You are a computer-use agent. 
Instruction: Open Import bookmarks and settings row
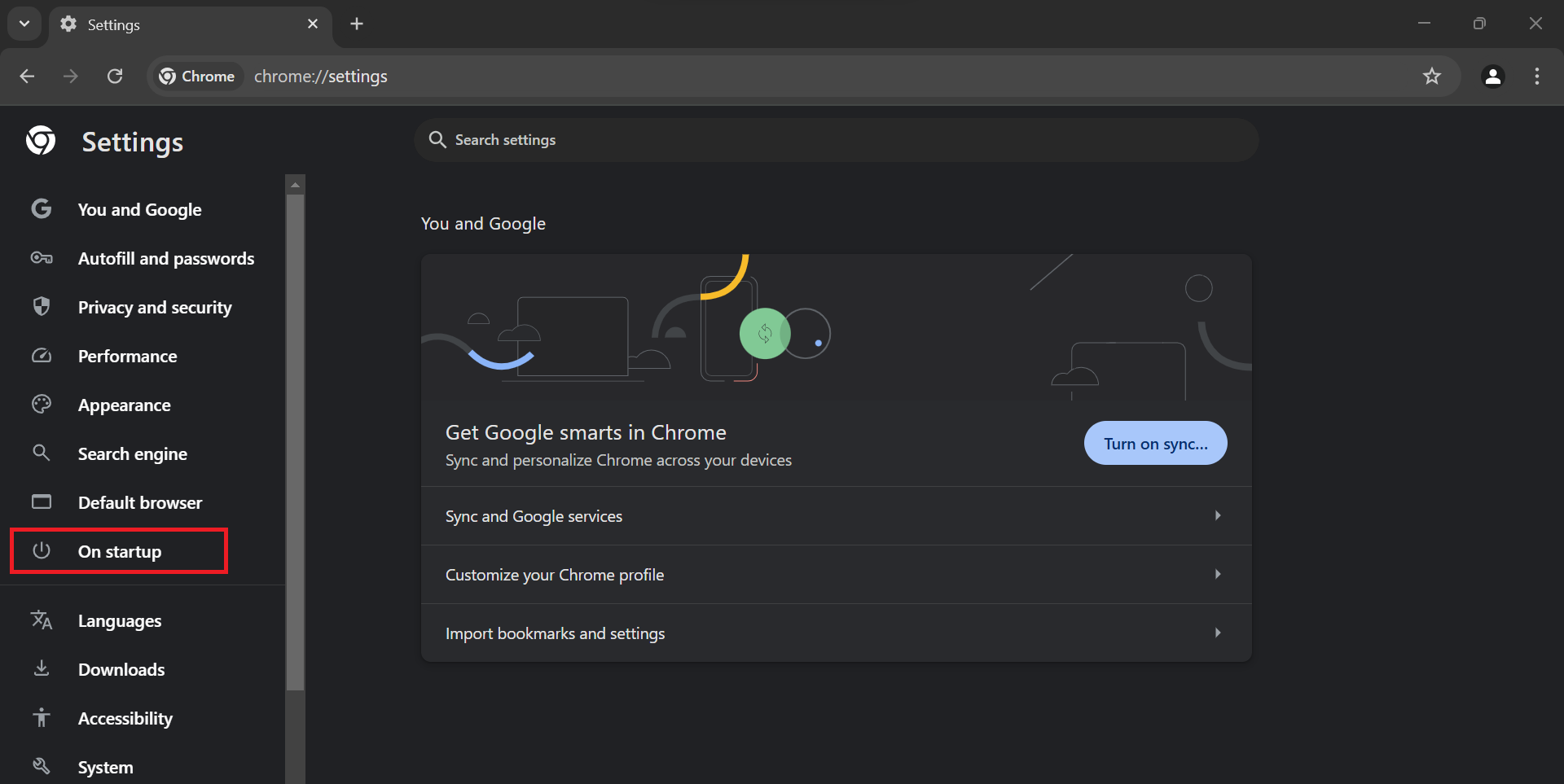click(837, 633)
